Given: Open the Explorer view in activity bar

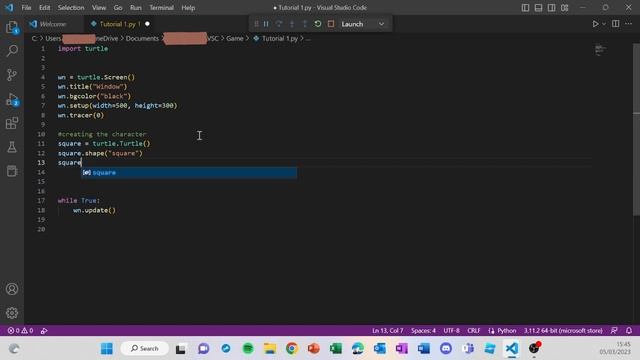Looking at the screenshot, I should pos(12,27).
